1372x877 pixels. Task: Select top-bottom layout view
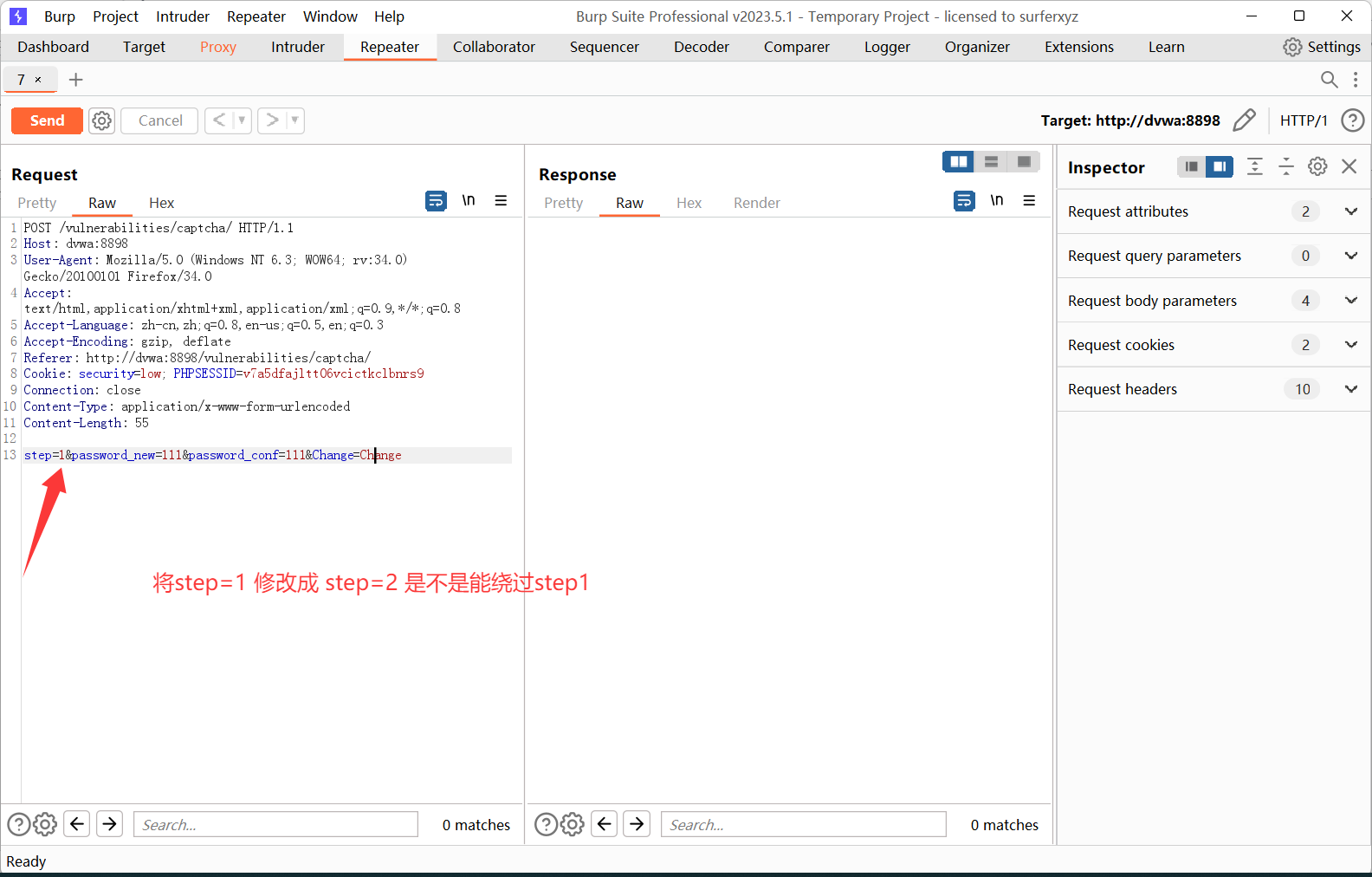tap(991, 162)
